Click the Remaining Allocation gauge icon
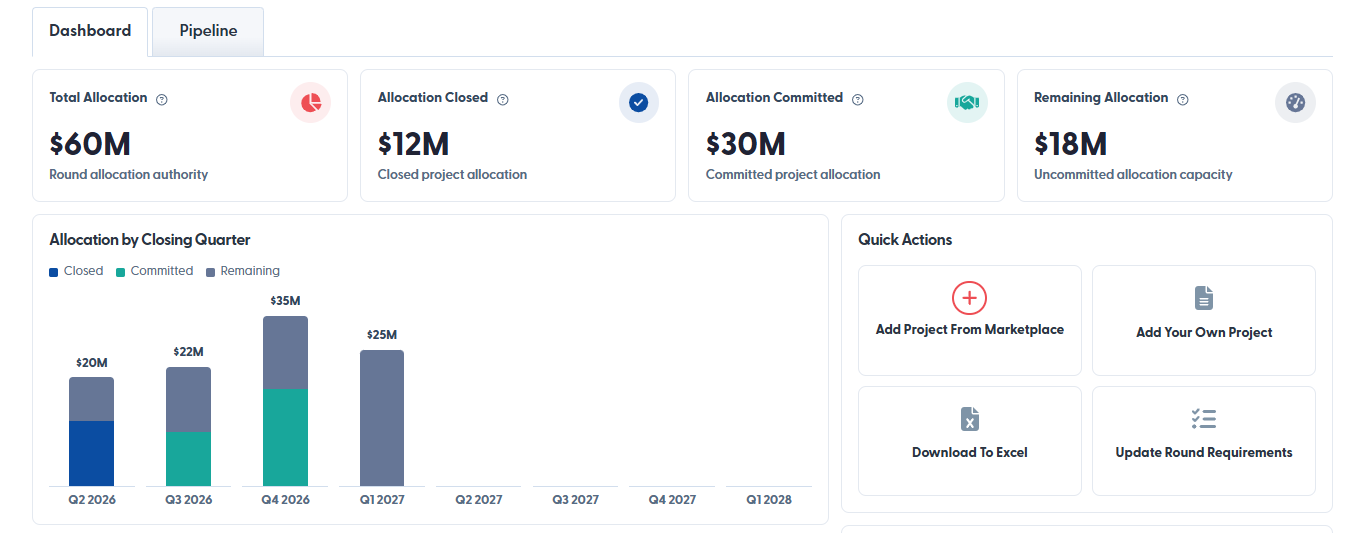The height and width of the screenshot is (533, 1347). [1295, 103]
